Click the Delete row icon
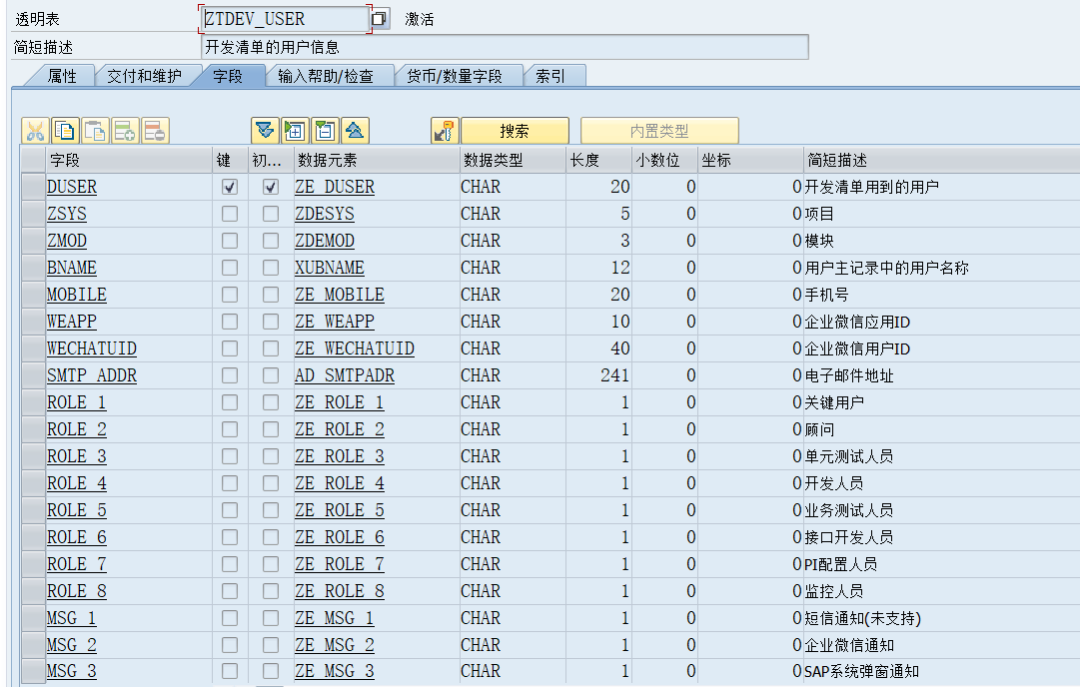This screenshot has width=1080, height=687. pyautogui.click(x=155, y=130)
